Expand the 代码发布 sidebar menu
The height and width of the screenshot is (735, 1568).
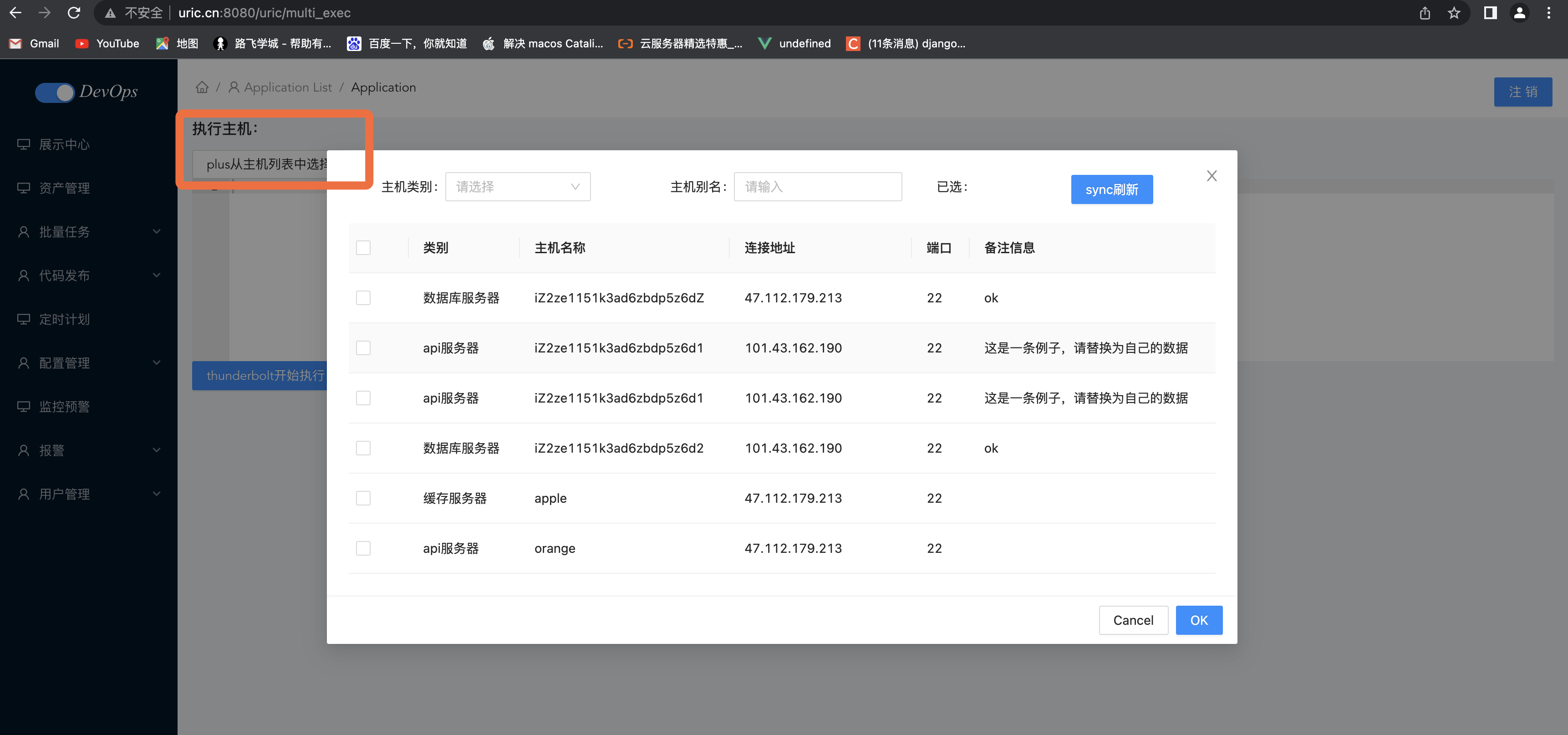point(88,275)
